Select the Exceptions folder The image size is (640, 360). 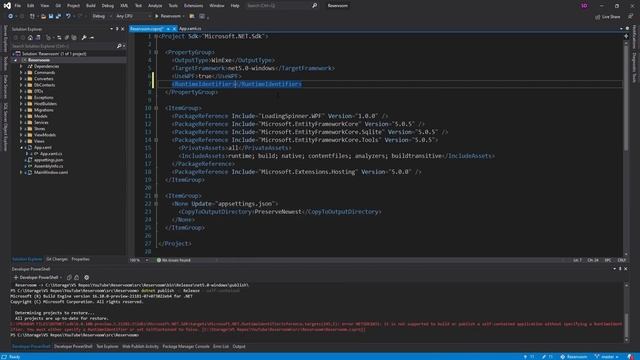pos(44,98)
